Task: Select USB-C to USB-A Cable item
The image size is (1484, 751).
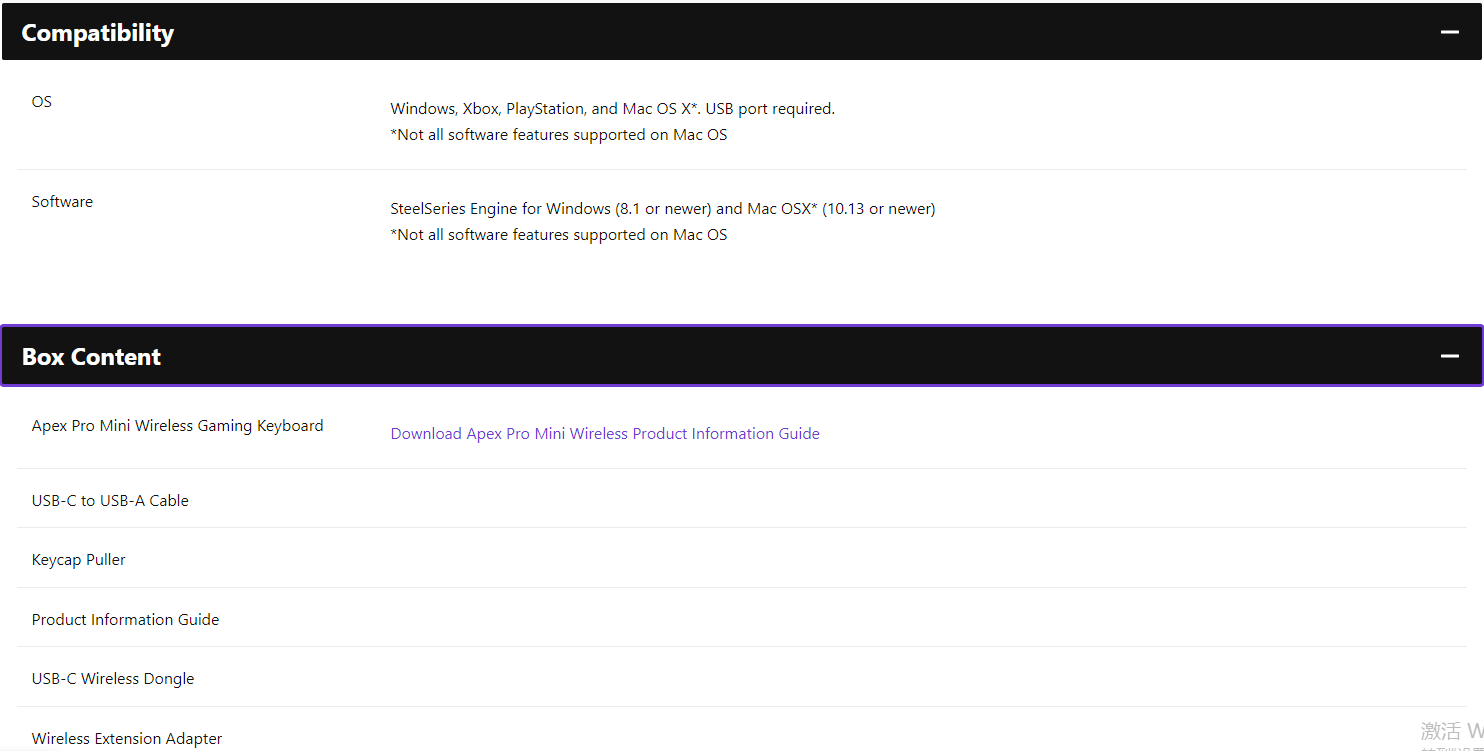Action: click(110, 501)
